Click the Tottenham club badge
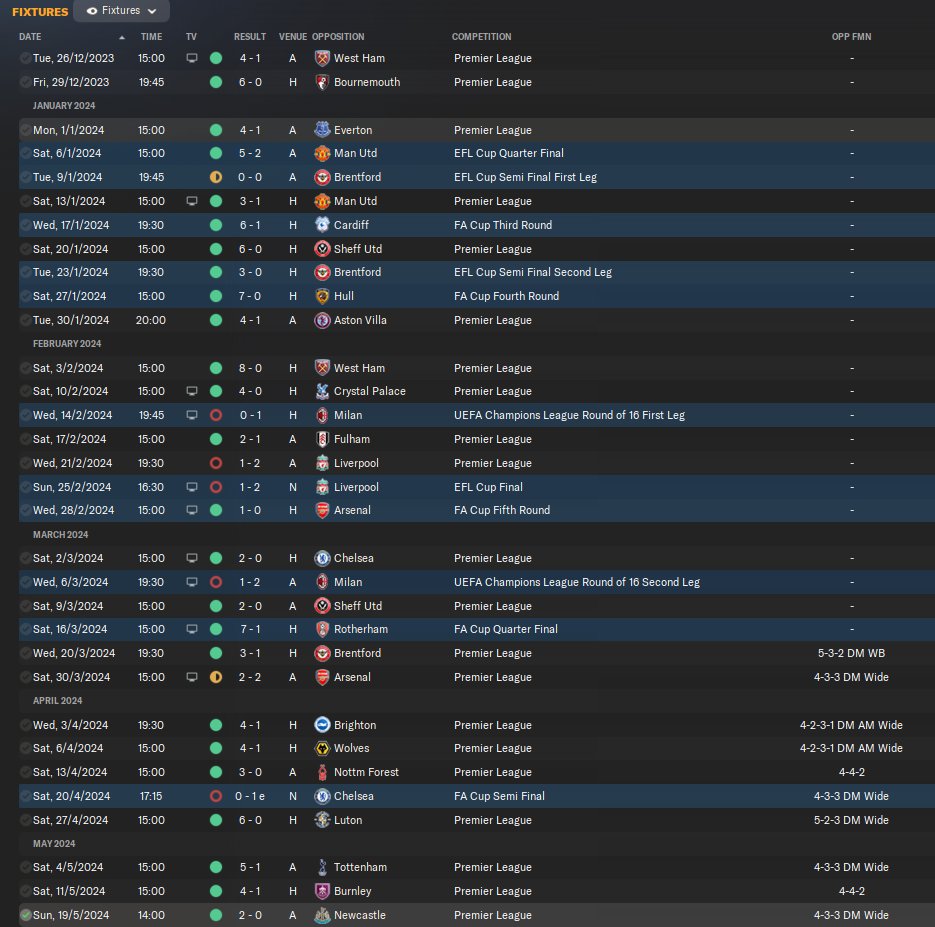The image size is (935, 927). click(x=322, y=867)
